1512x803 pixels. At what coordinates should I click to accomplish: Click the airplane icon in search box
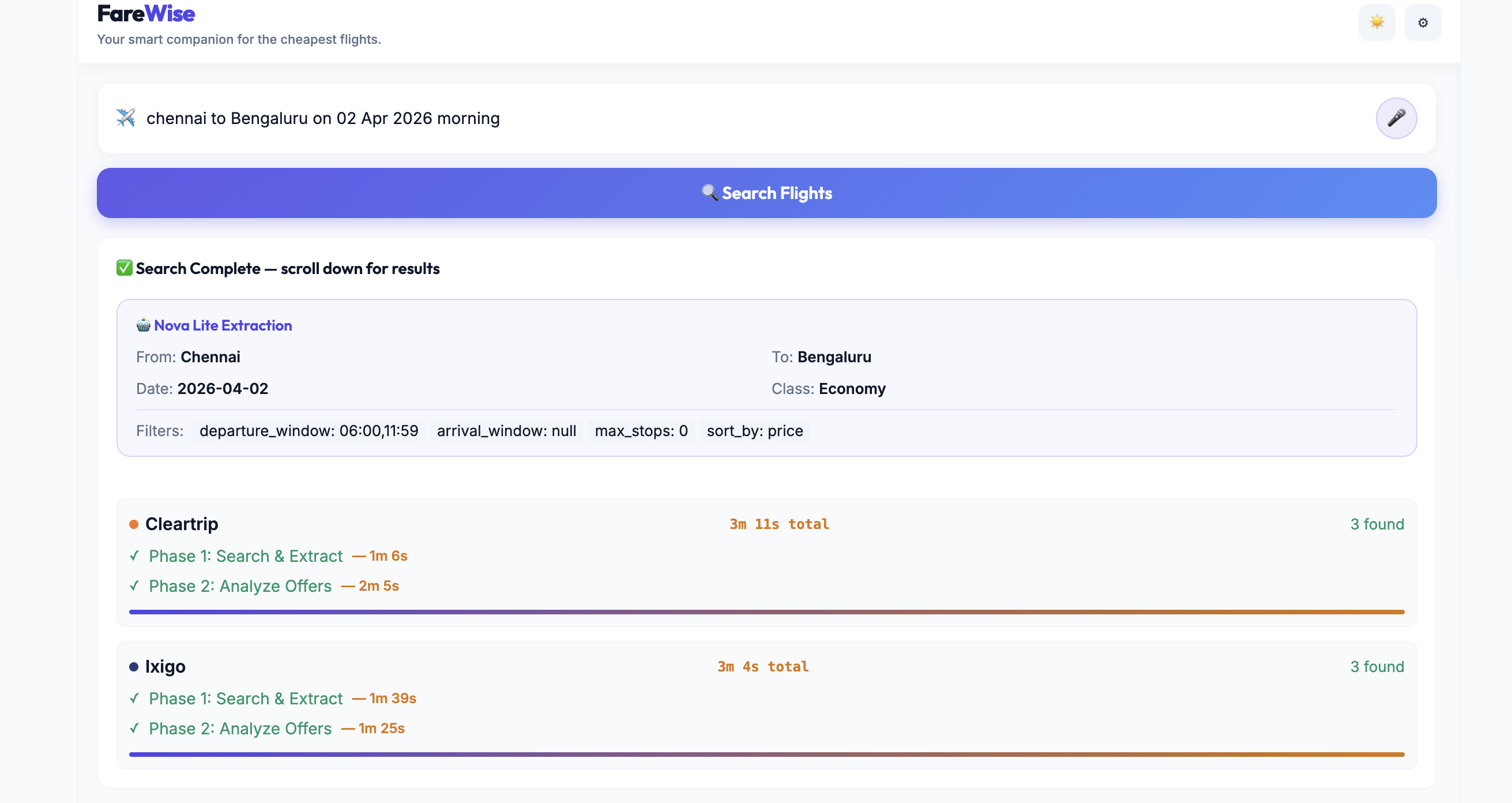pos(126,118)
